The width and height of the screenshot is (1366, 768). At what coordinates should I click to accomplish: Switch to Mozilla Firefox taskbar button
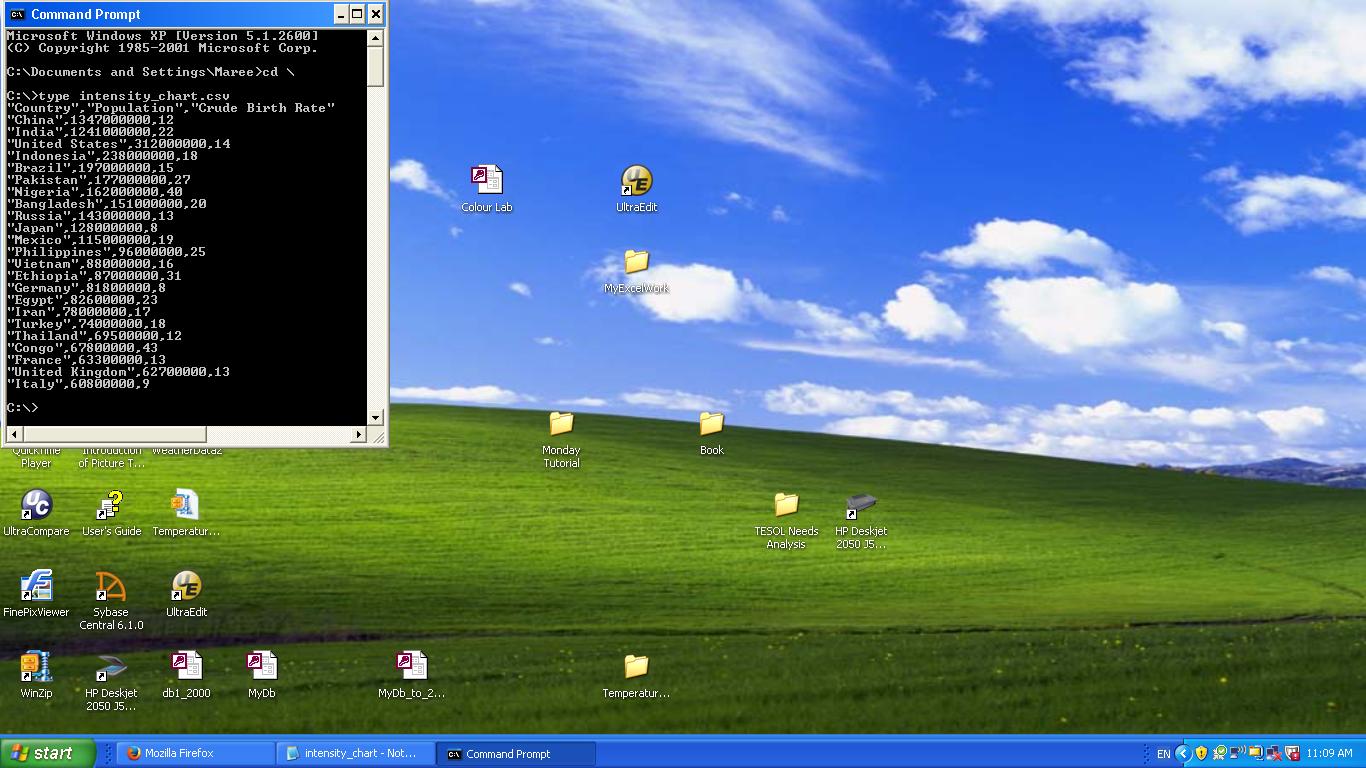pos(195,753)
